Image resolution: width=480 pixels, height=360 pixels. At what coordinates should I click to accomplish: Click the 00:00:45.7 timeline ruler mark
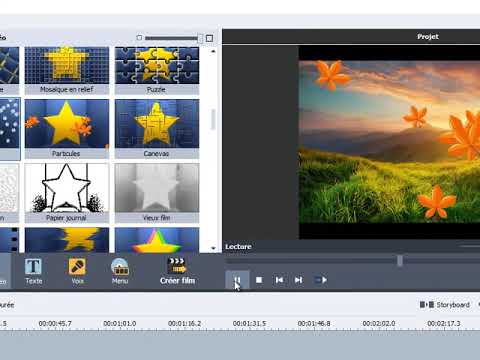click(55, 324)
